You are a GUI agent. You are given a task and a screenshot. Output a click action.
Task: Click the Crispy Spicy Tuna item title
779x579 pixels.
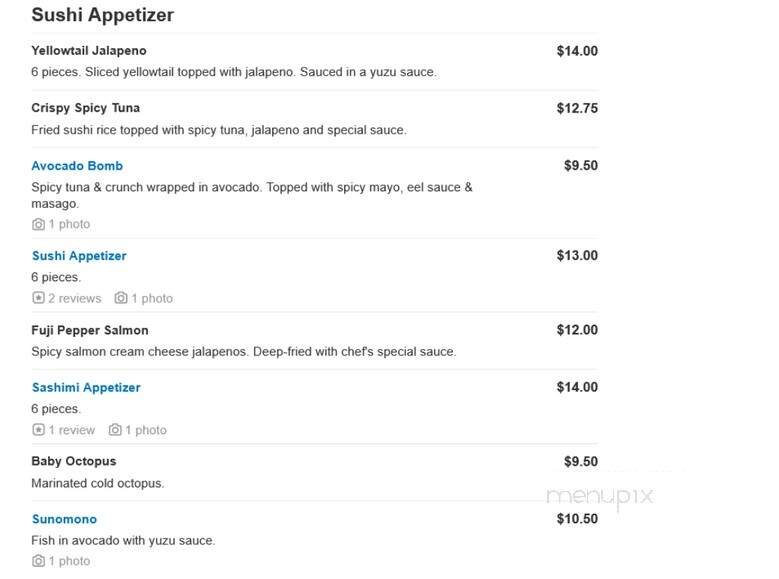(85, 108)
